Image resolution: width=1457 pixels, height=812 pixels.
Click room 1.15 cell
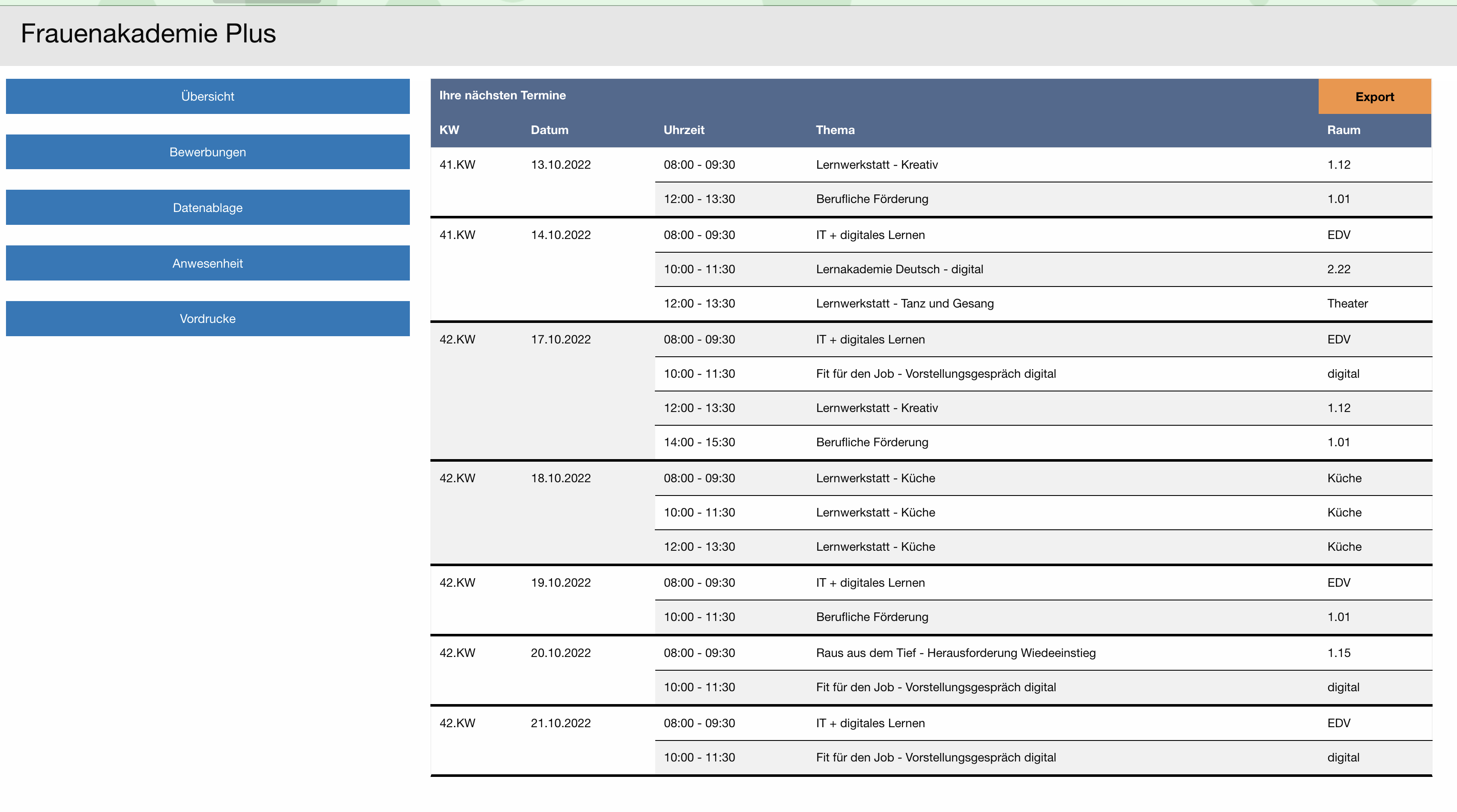(1338, 653)
